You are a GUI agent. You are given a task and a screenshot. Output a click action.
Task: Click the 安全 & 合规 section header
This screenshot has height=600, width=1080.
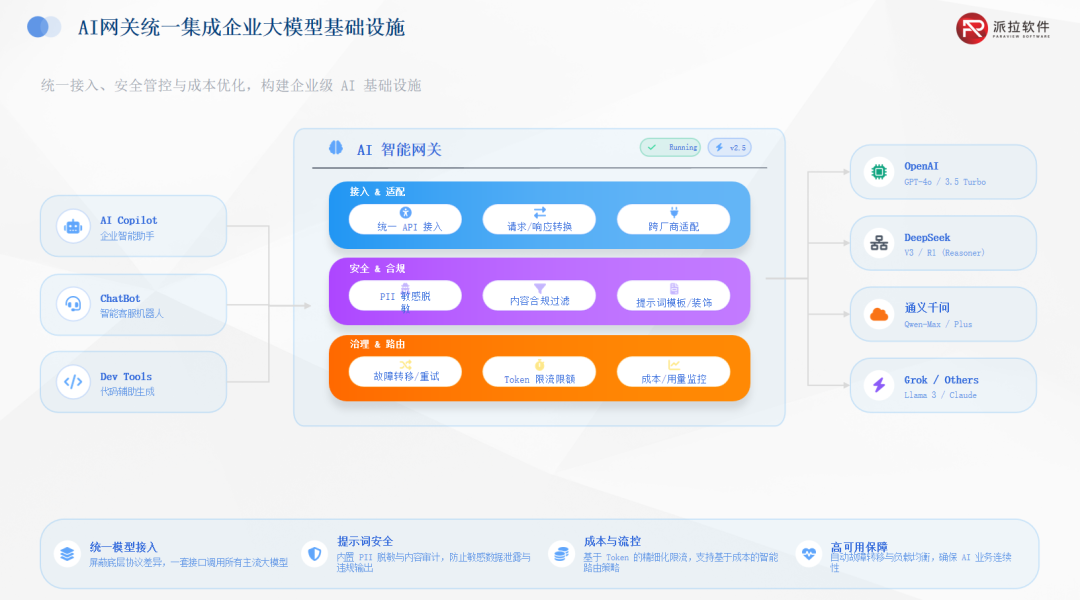(377, 268)
